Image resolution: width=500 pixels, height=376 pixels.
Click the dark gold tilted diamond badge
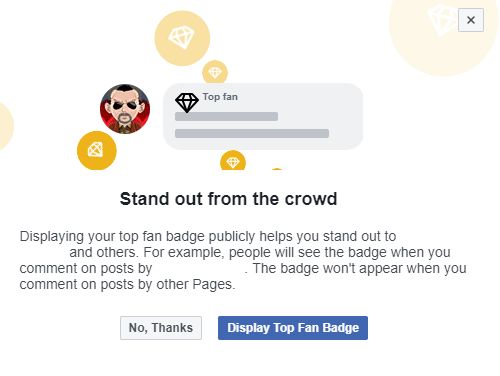(x=97, y=150)
